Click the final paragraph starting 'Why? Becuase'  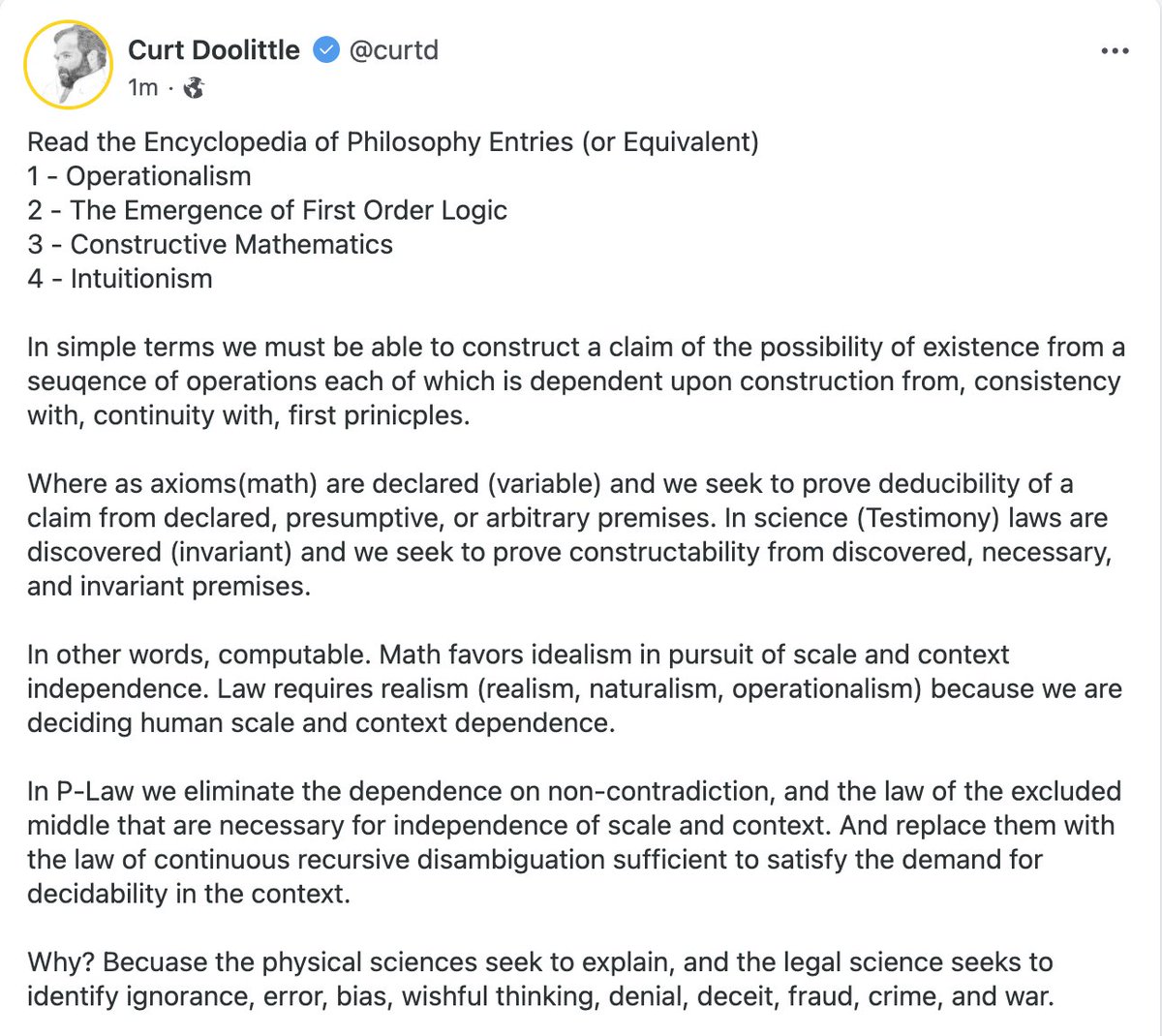pyautogui.click(x=539, y=979)
